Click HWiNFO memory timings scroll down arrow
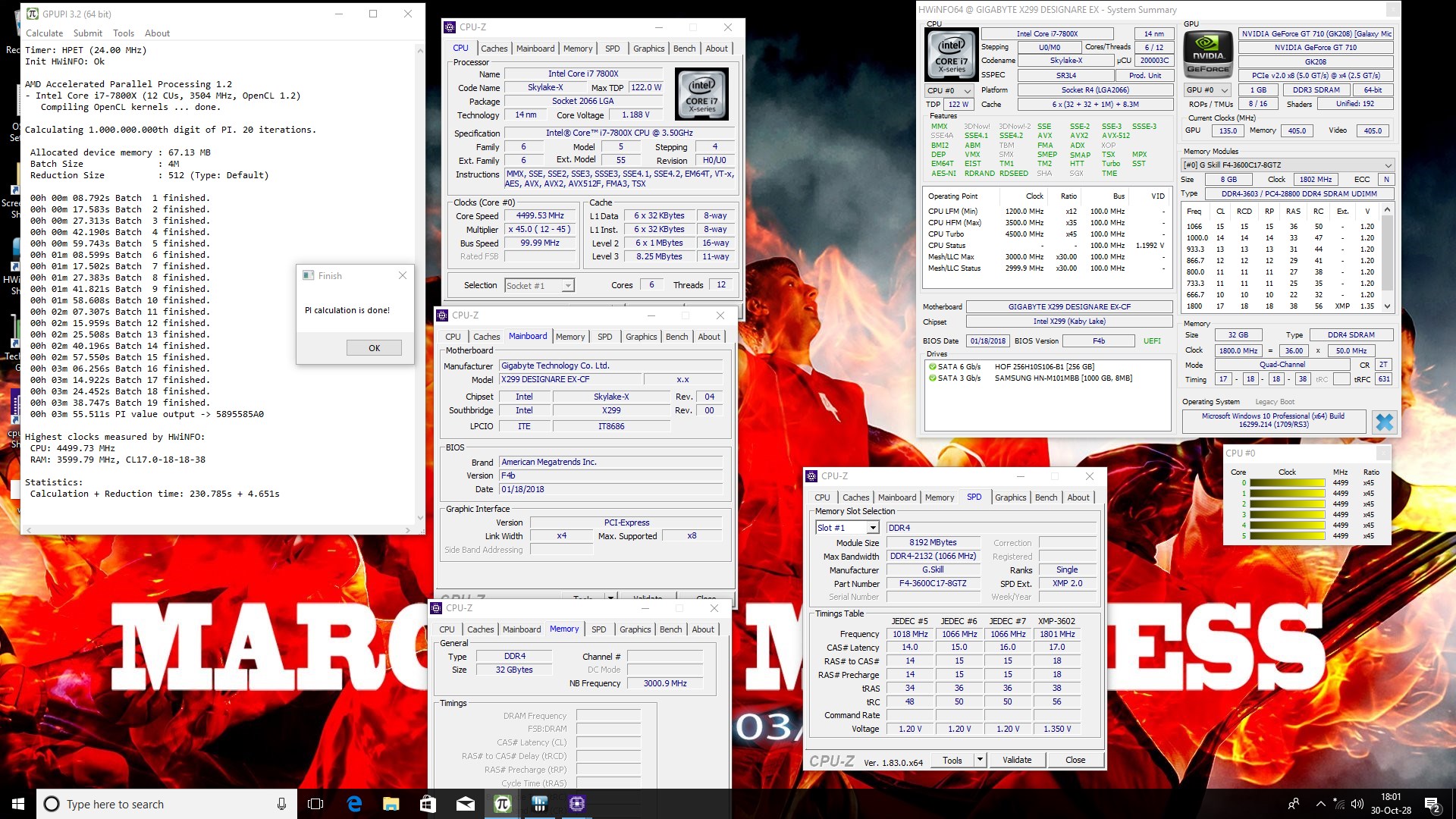The width and height of the screenshot is (1456, 819). 1388,306
